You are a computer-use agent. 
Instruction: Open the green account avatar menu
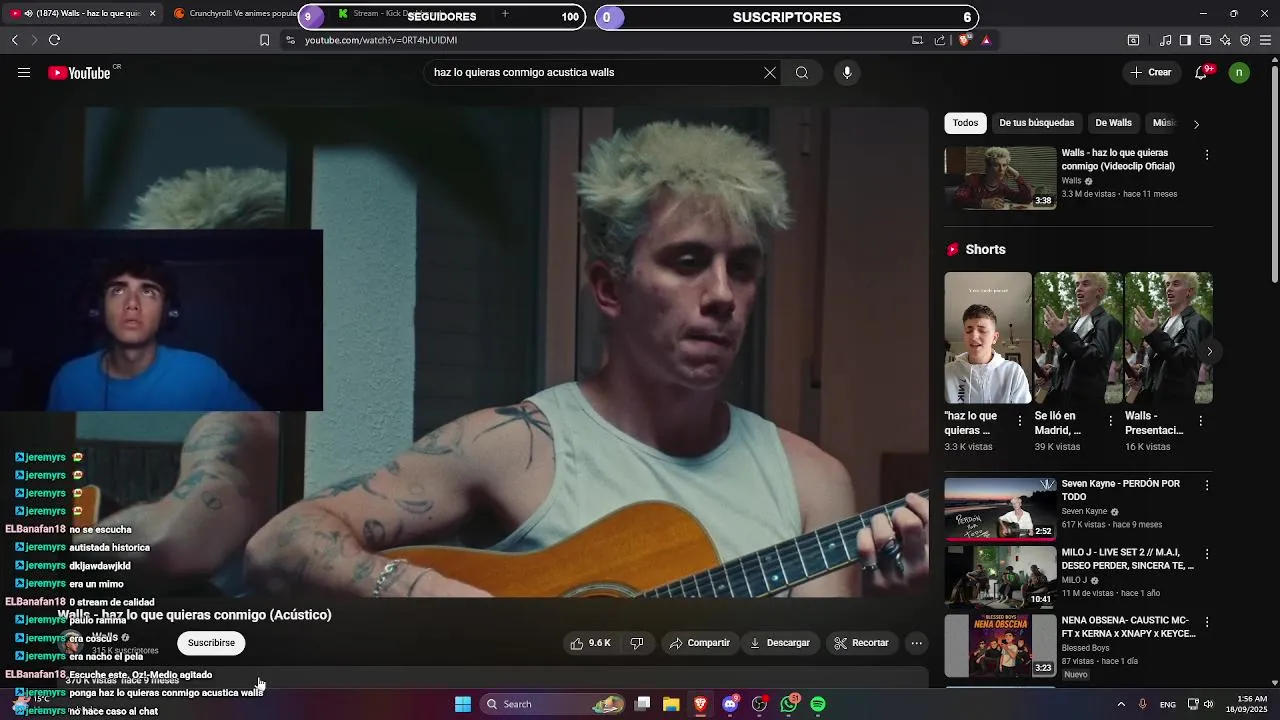(1239, 73)
